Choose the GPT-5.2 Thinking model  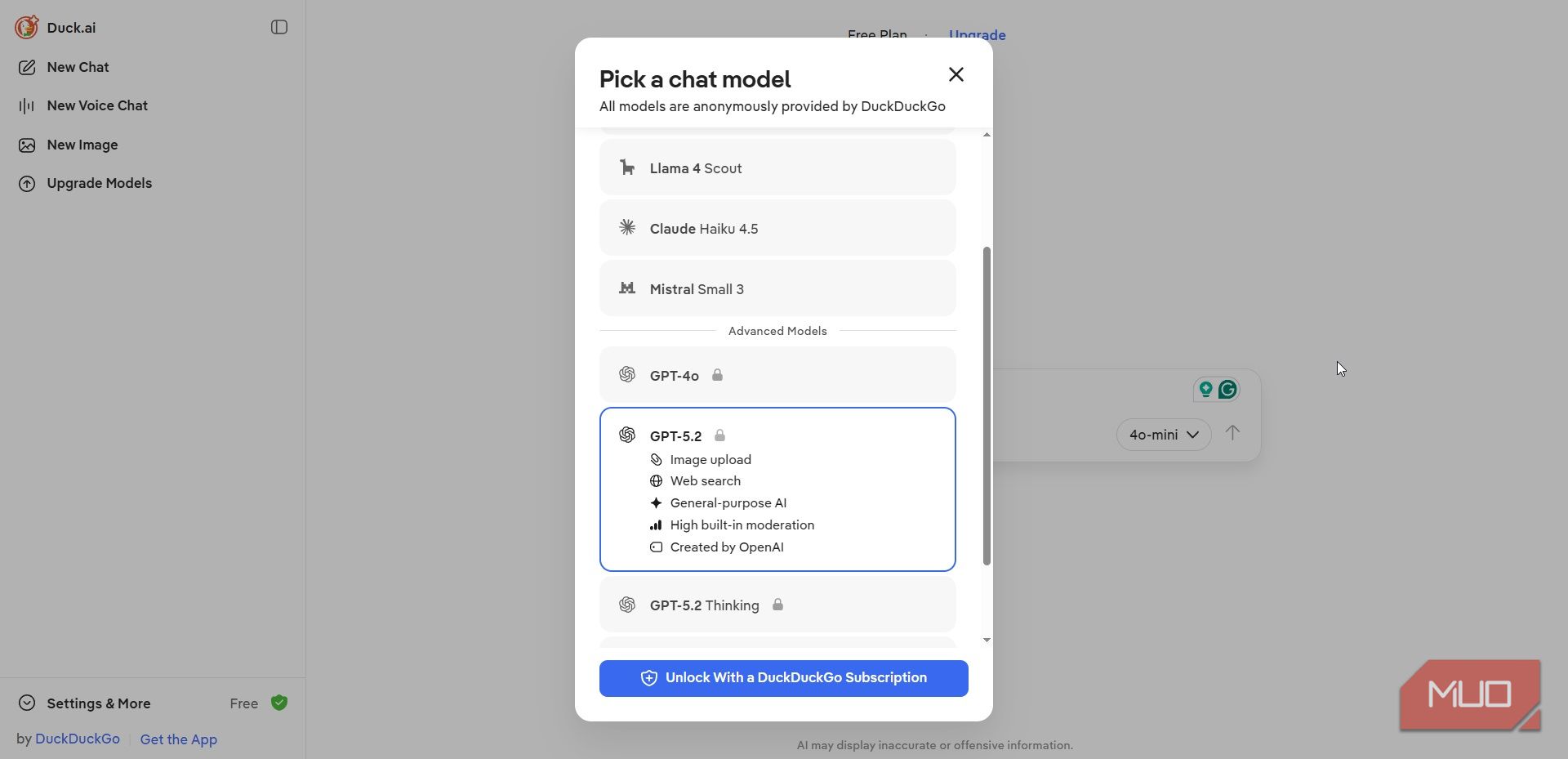click(777, 605)
